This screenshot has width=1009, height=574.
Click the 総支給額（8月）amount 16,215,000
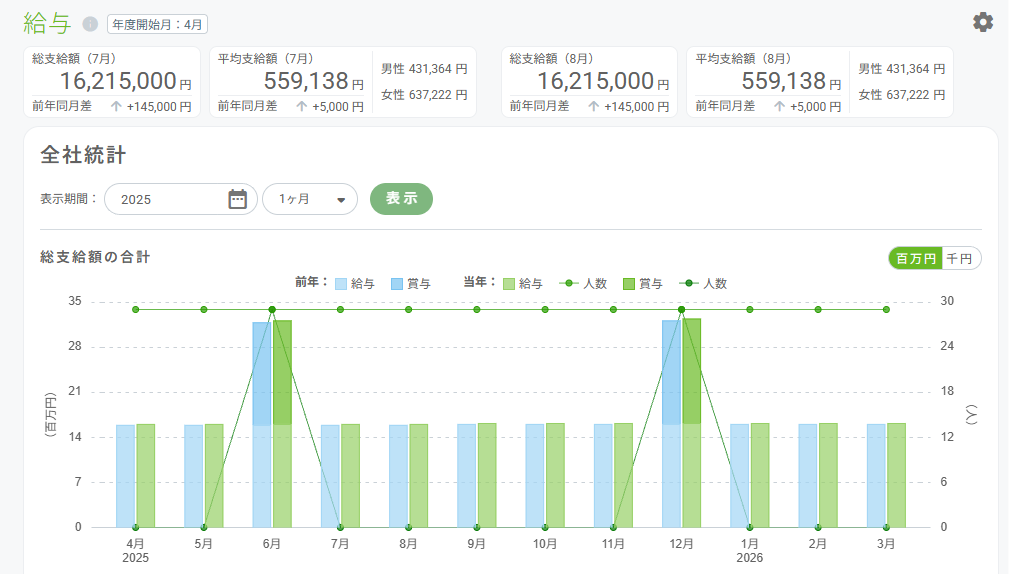pos(595,81)
